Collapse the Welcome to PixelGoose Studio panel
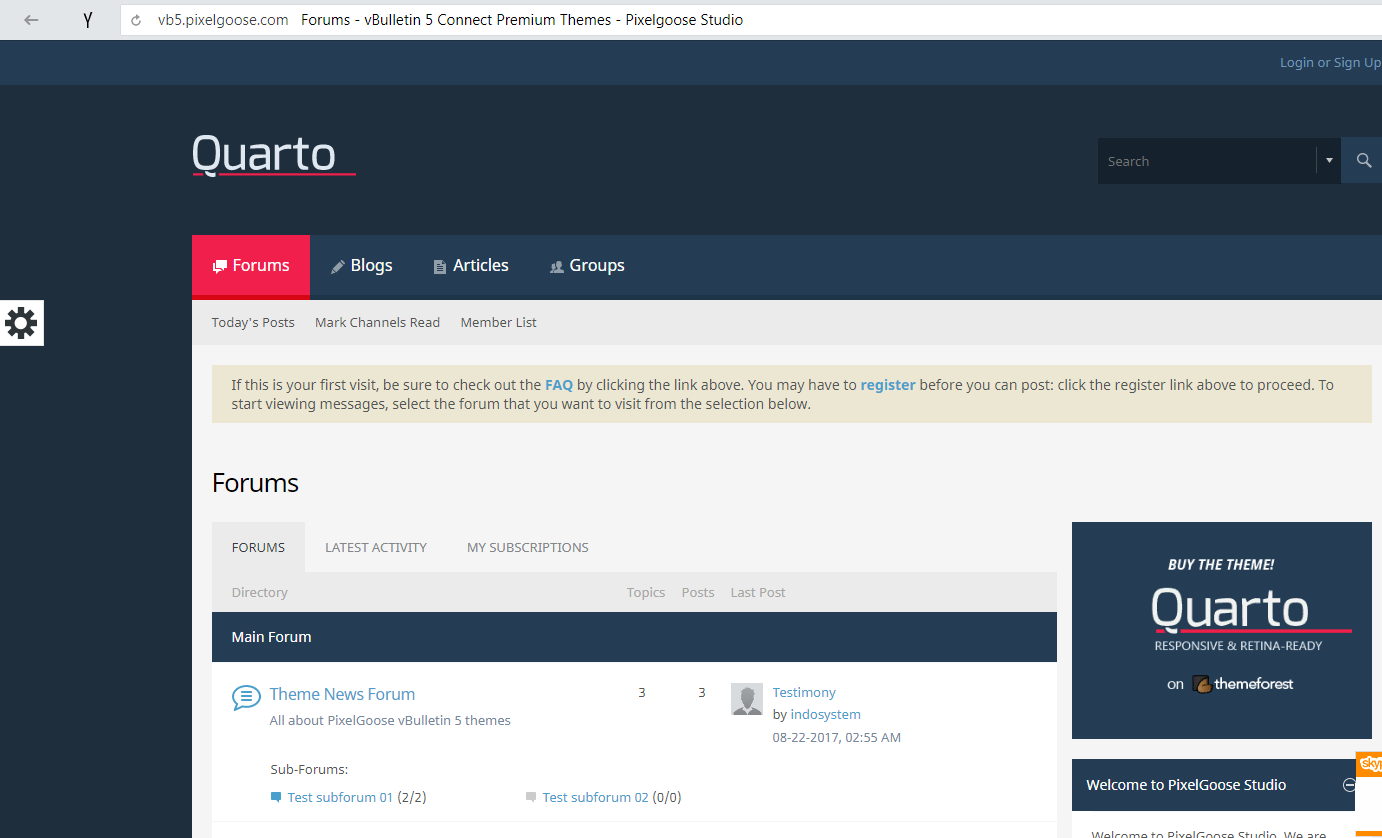 pyautogui.click(x=1349, y=785)
